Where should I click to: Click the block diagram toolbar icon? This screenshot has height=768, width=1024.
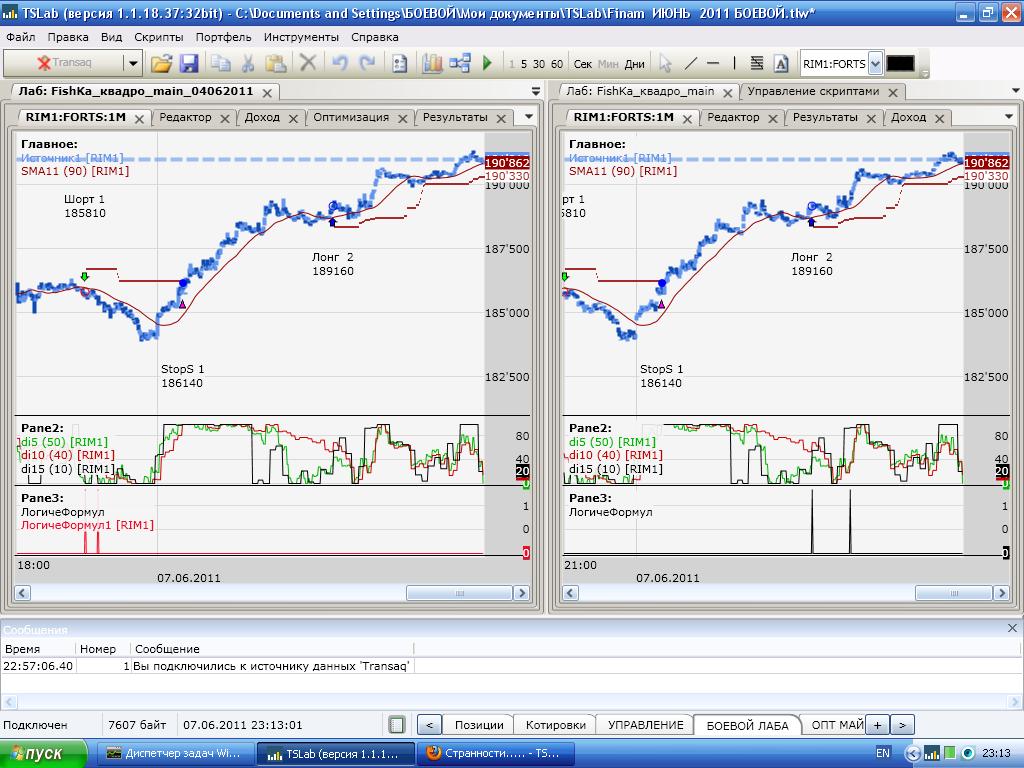(460, 63)
